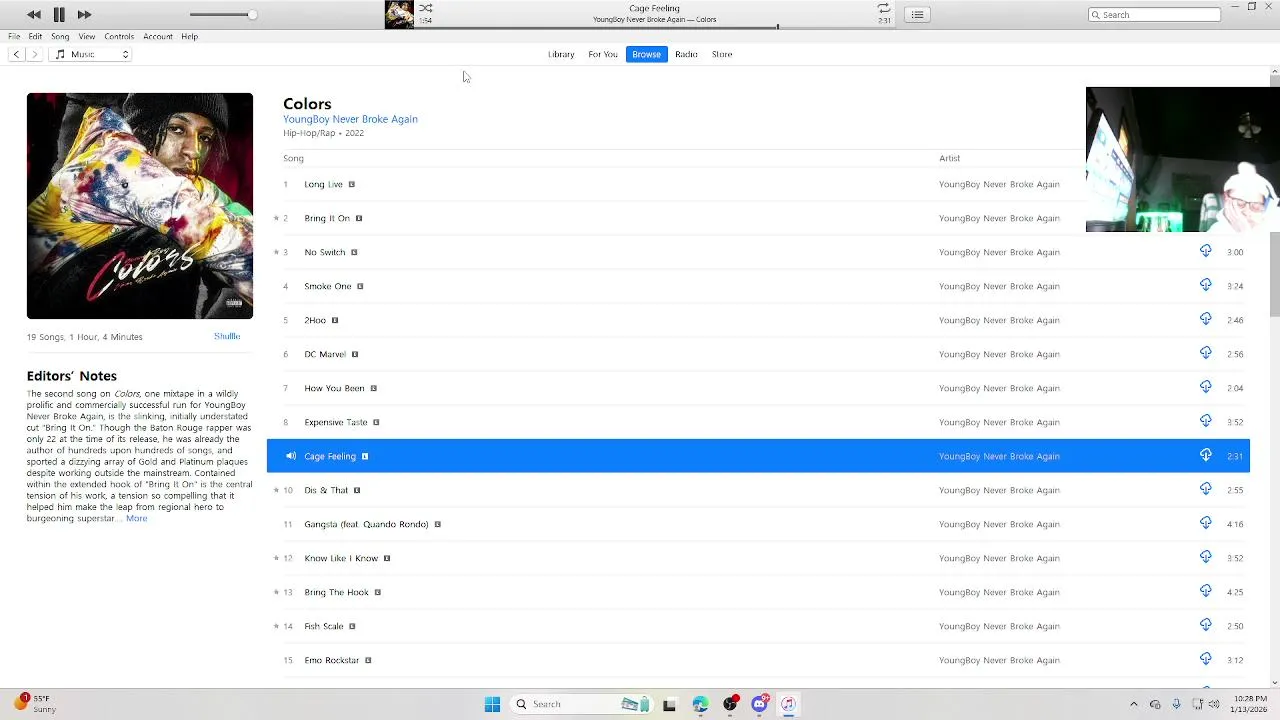Switch to the For You tab
Image resolution: width=1280 pixels, height=720 pixels.
pos(603,54)
